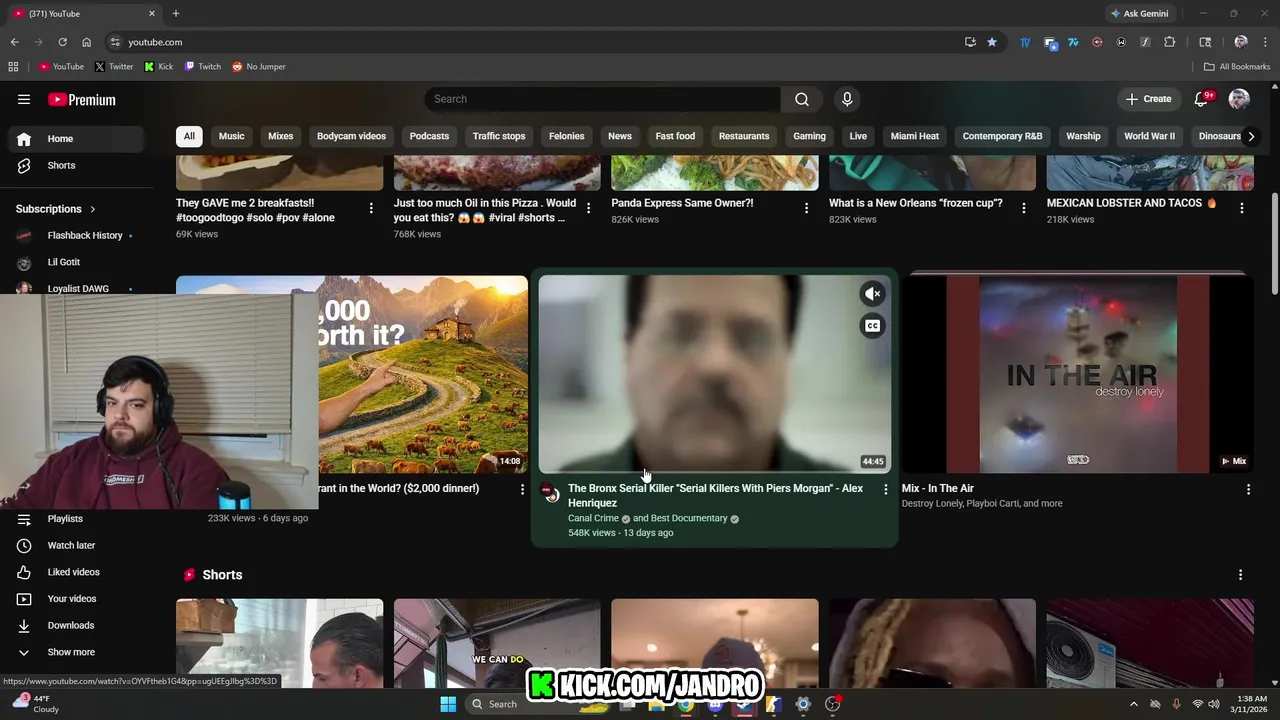
Task: Start voice search with microphone icon
Action: click(847, 99)
